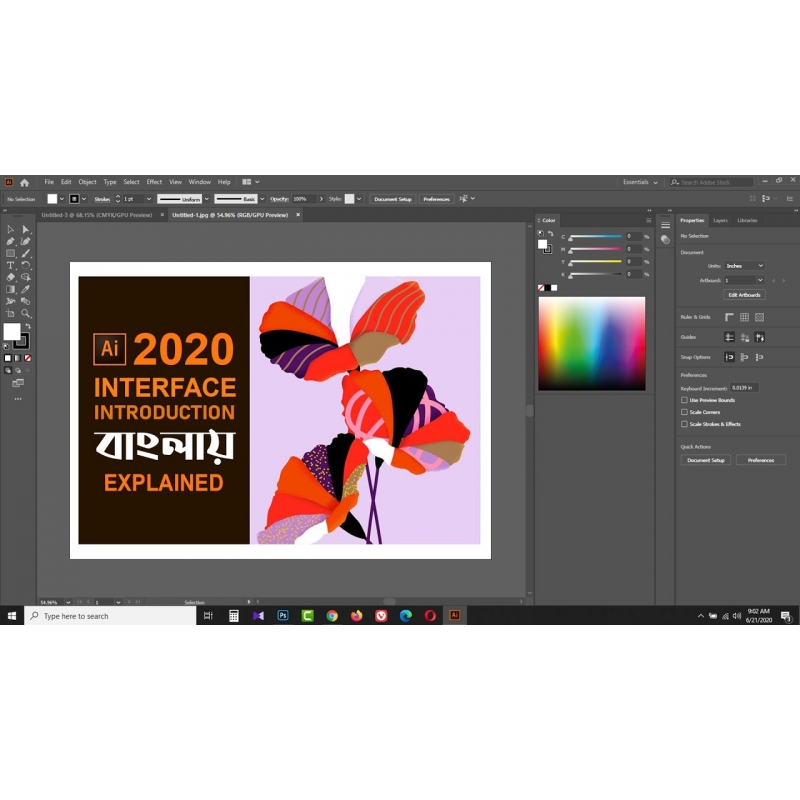Open zoom level dropdown in status bar
800x800 pixels.
click(x=68, y=602)
